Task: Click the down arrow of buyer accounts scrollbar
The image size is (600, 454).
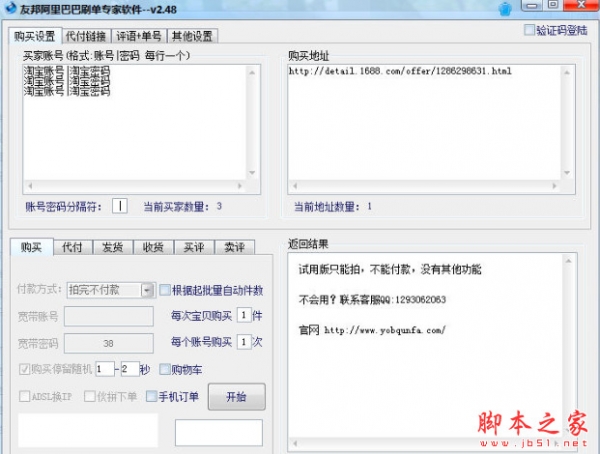Action: 252,173
